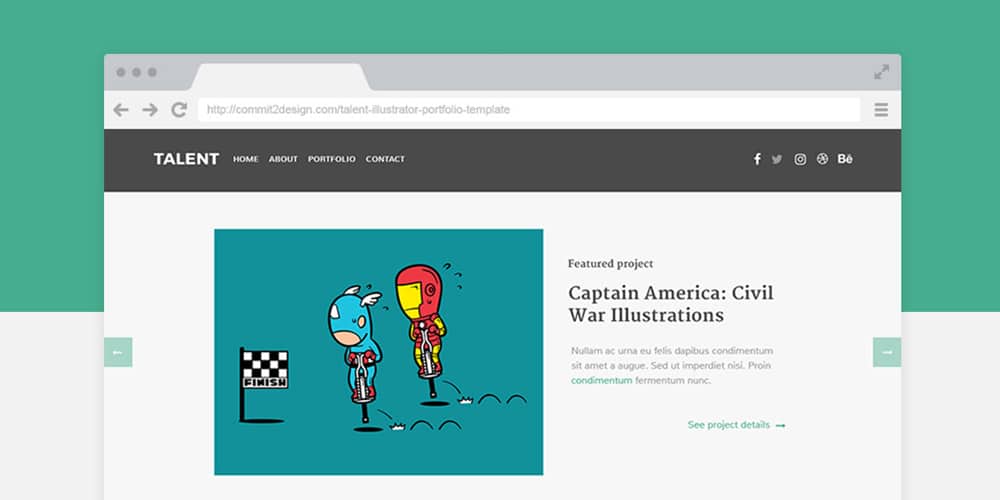Open the featured project illustration image

379,352
